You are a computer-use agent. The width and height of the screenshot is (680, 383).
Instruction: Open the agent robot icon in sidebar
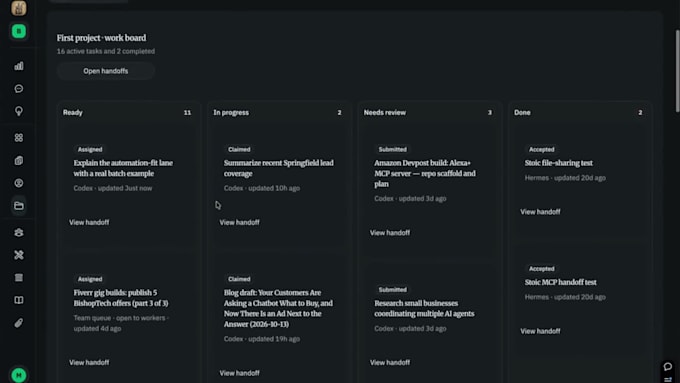click(19, 232)
